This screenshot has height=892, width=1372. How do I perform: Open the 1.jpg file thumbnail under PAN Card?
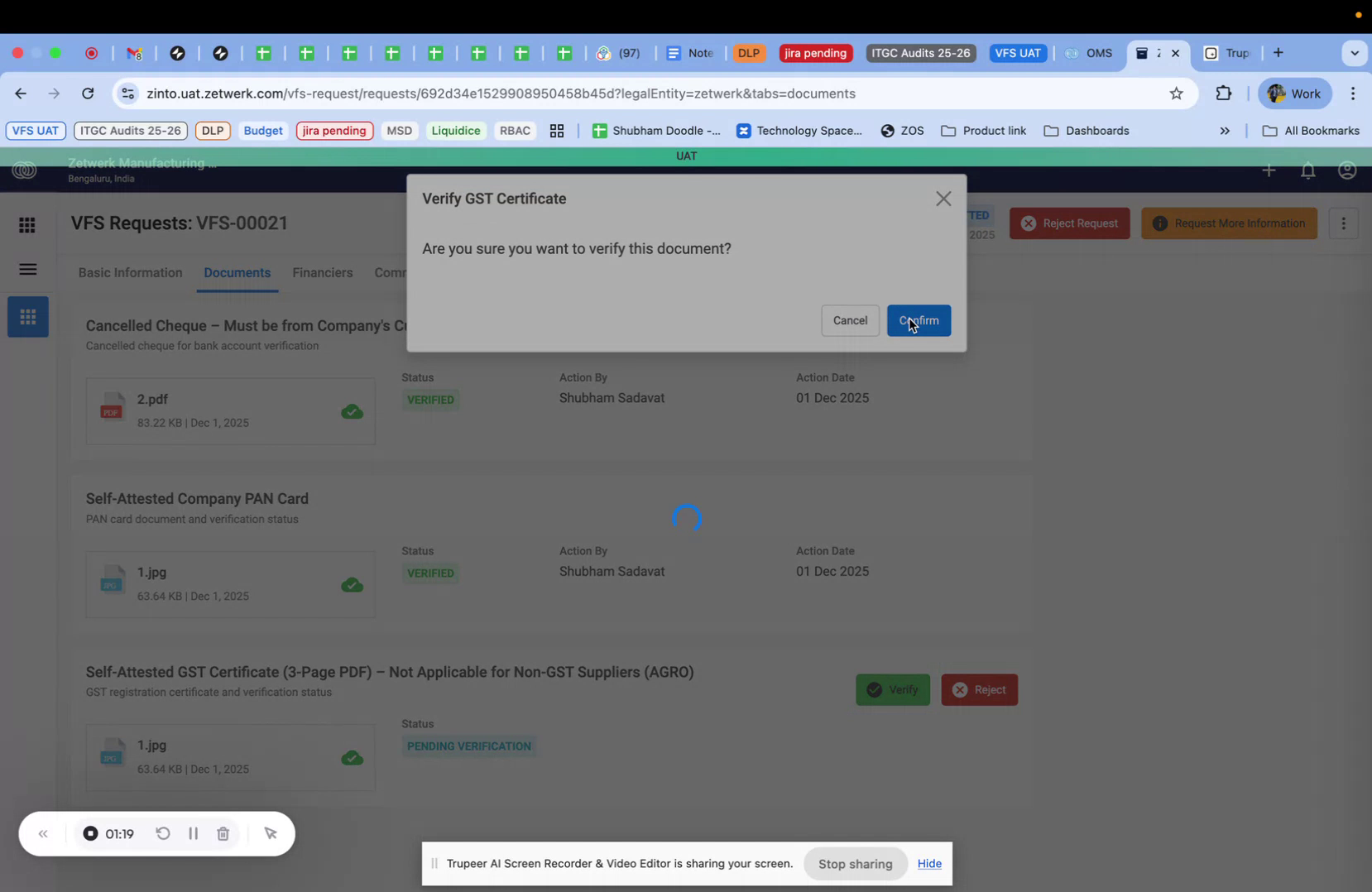(112, 583)
